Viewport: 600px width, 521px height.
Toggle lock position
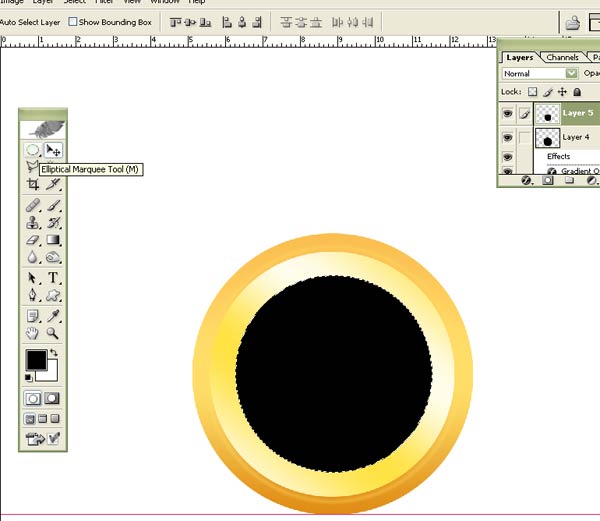(x=562, y=92)
